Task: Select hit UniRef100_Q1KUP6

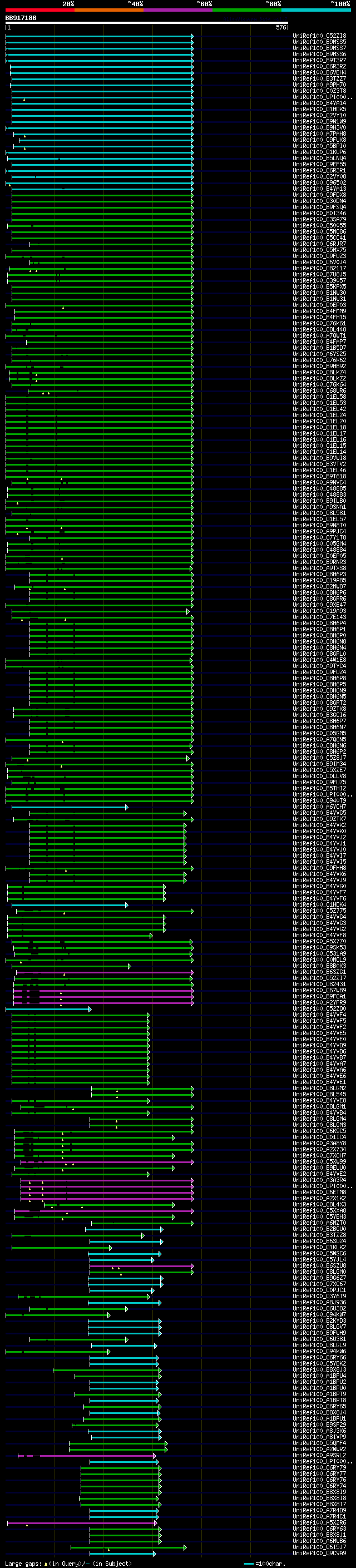Action: click(x=319, y=152)
